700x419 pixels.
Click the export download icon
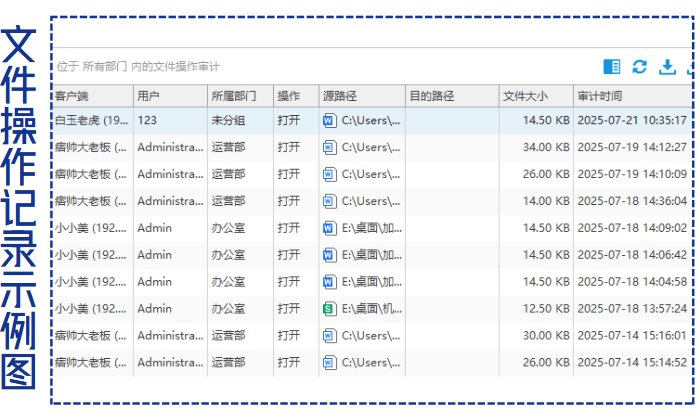(x=667, y=67)
